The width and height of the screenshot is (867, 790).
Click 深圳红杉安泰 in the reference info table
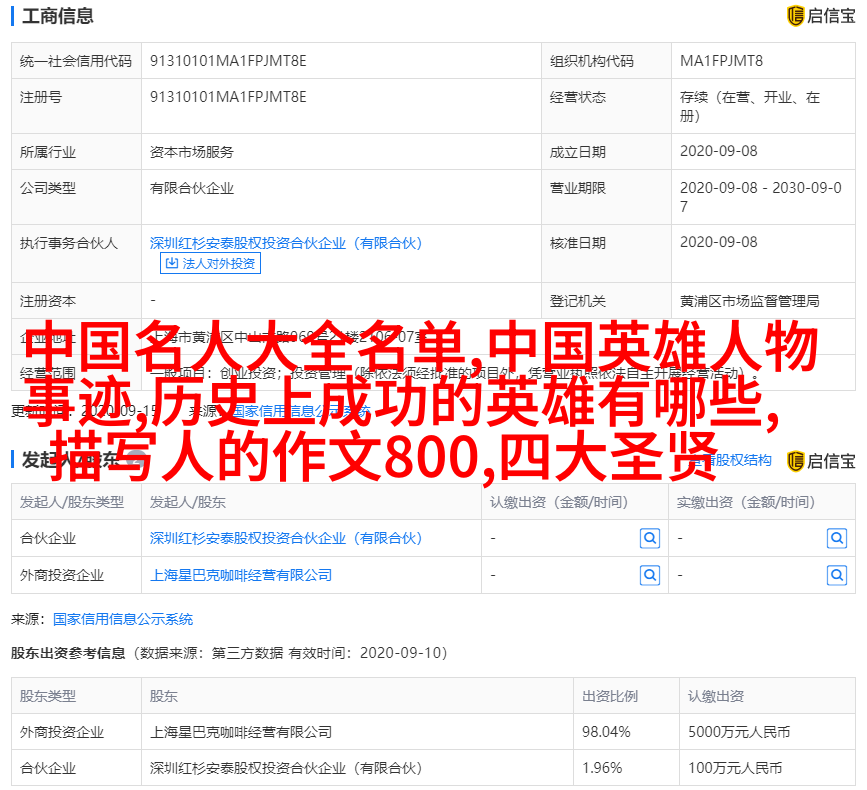coord(286,768)
